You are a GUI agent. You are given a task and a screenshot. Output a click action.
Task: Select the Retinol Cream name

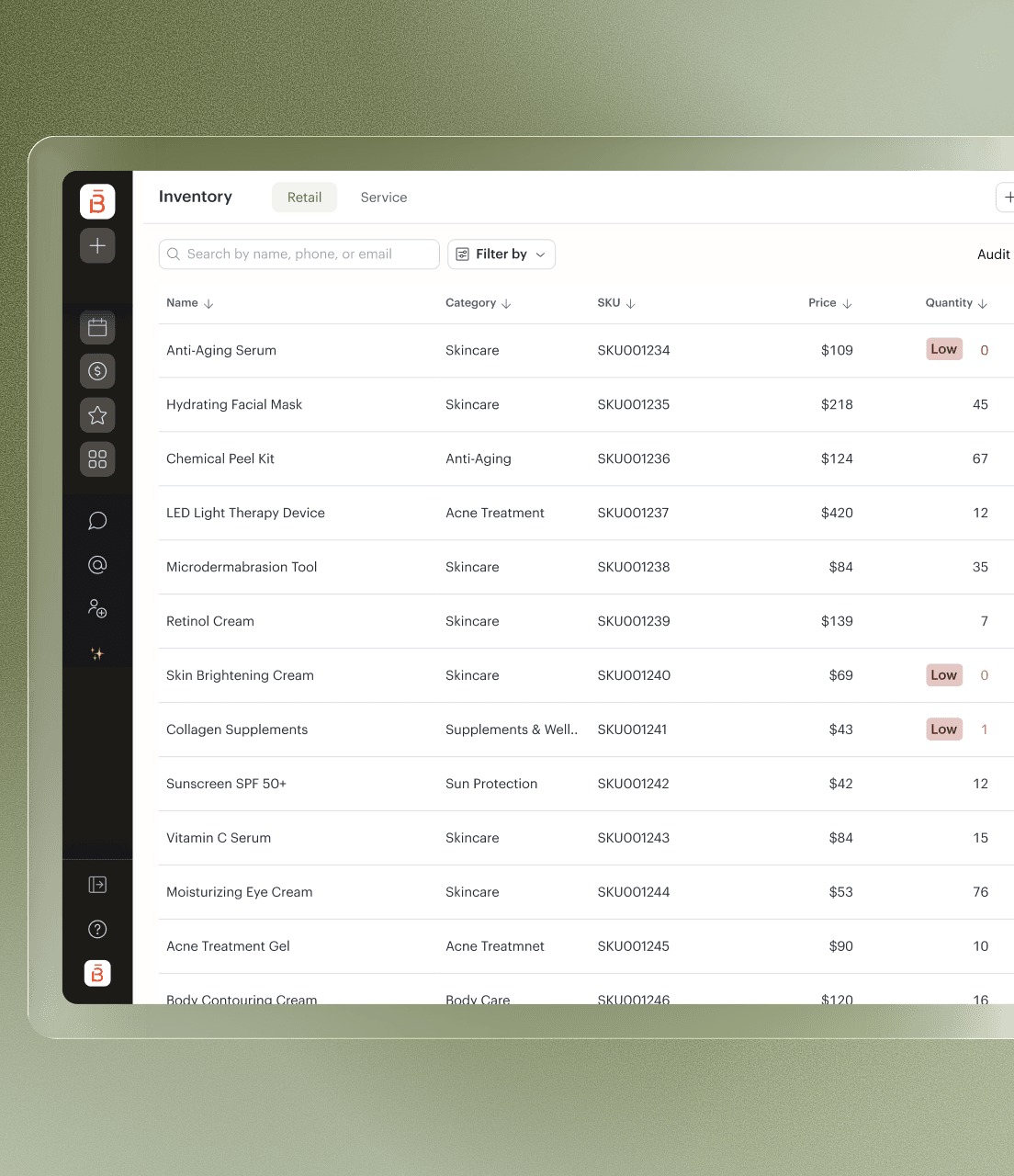pyautogui.click(x=210, y=621)
